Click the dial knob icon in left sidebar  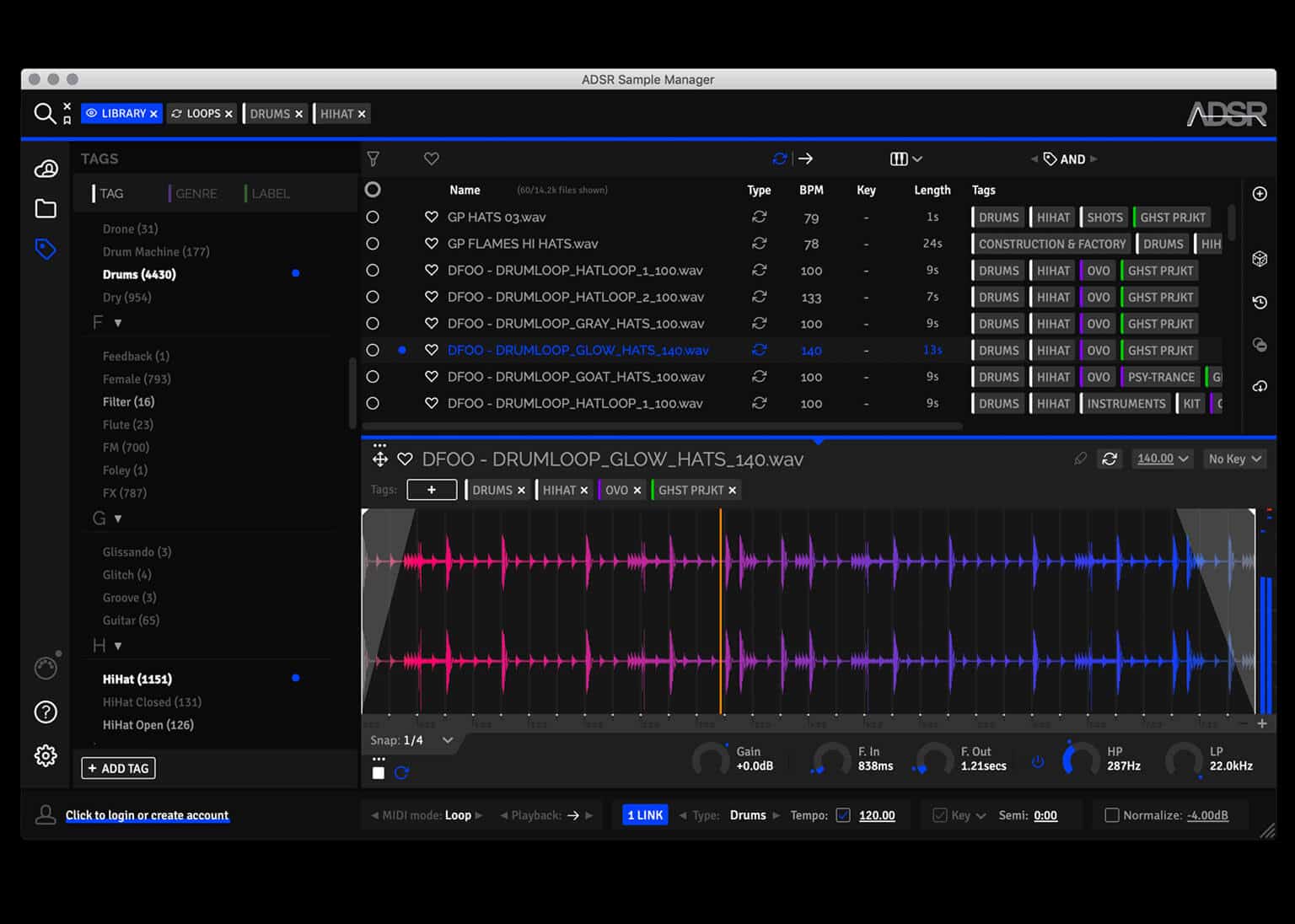click(46, 668)
